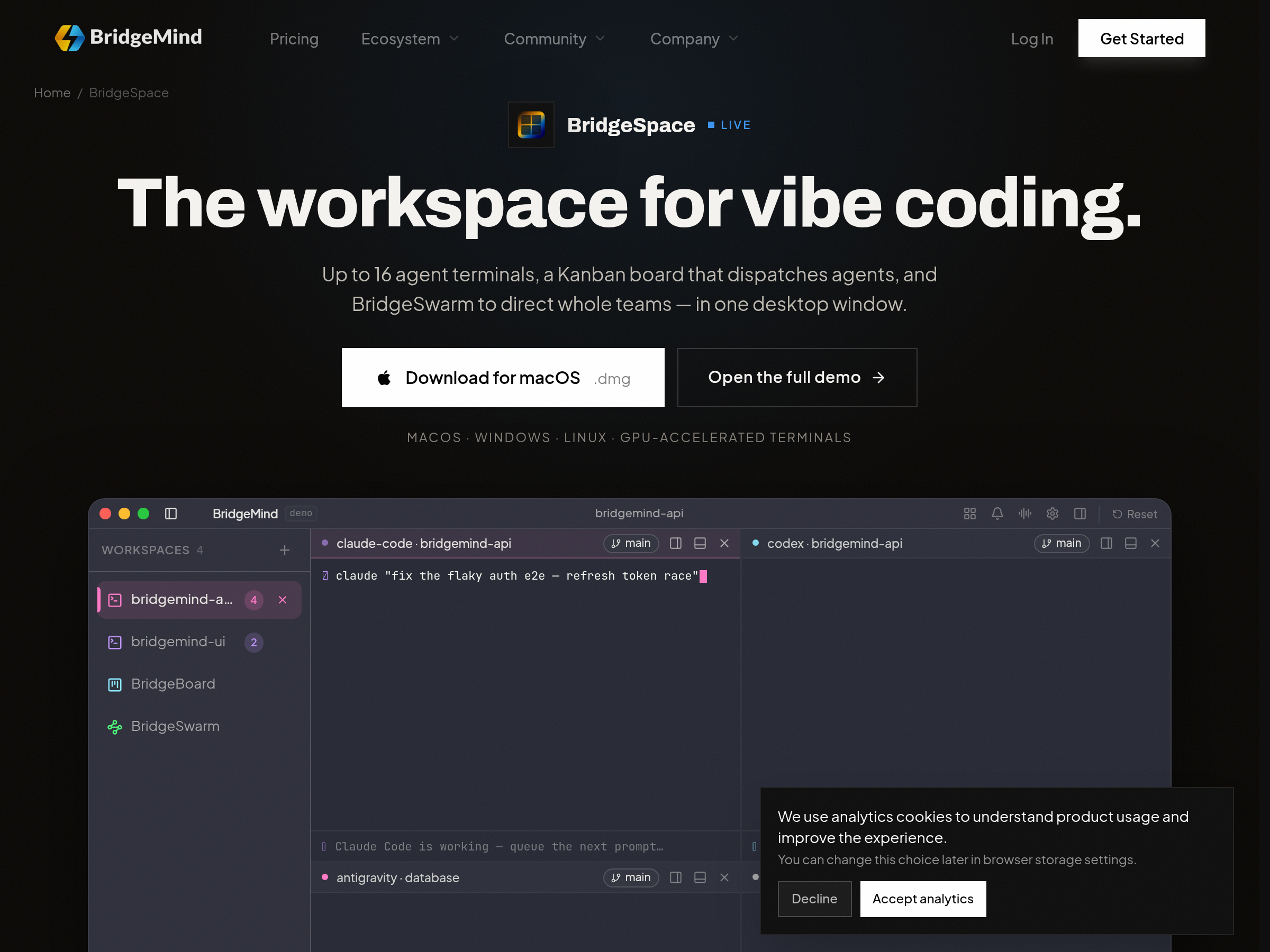Click the 4 badge on bridgemind-api
This screenshot has width=1270, height=952.
pos(254,600)
